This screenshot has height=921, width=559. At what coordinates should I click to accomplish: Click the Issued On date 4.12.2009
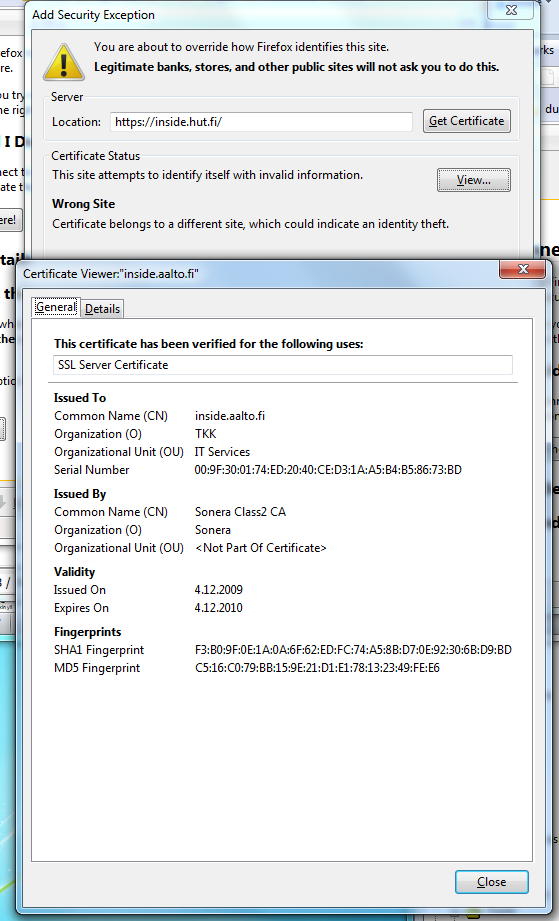tap(218, 590)
